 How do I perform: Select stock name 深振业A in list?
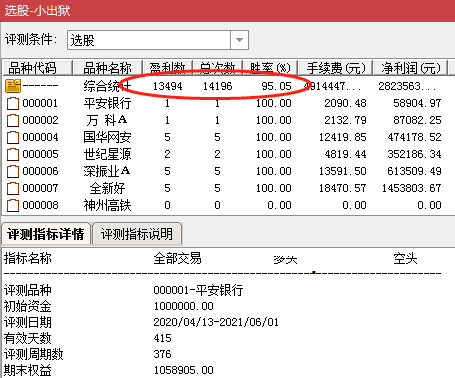[x=107, y=171]
